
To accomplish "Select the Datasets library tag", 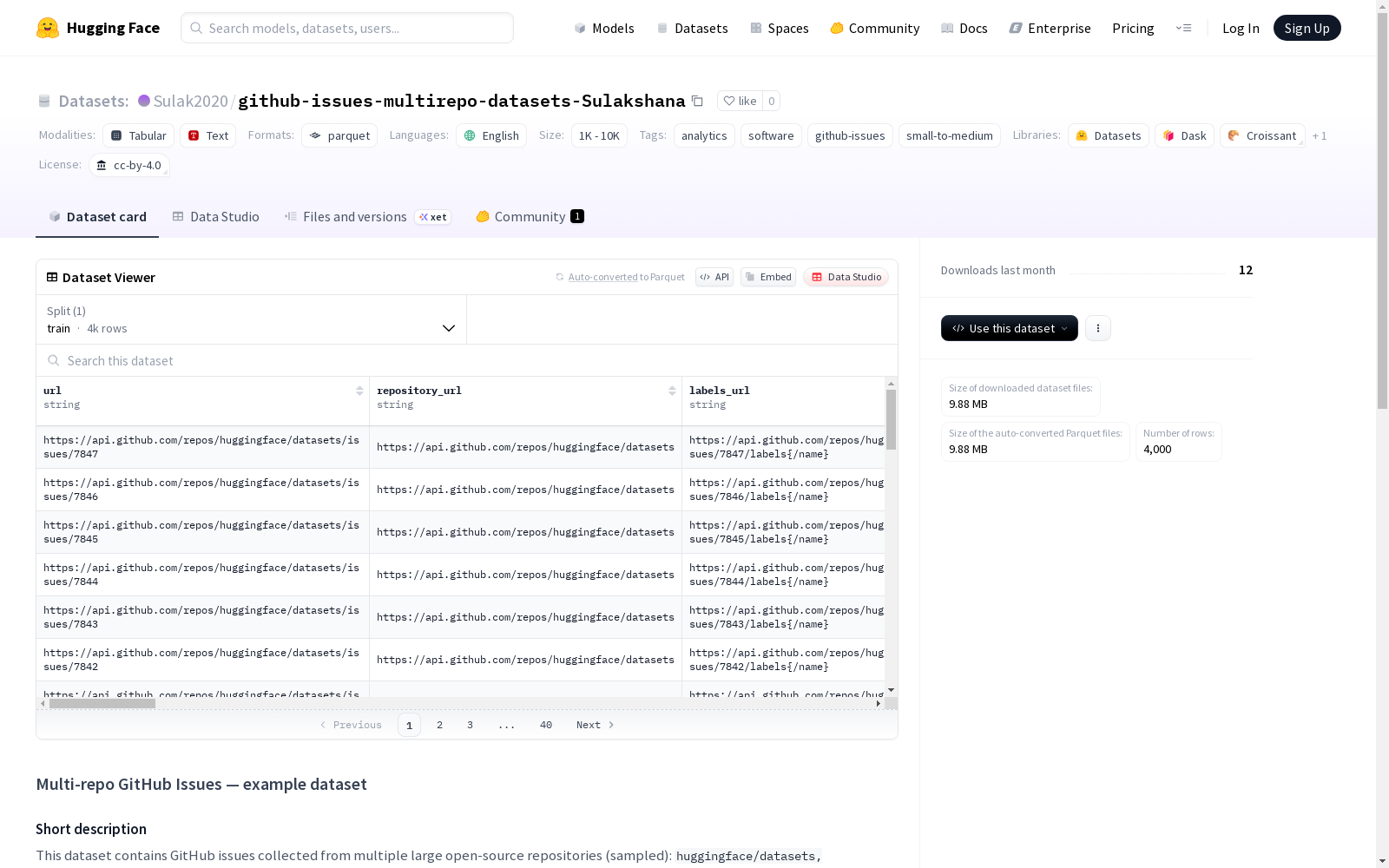I will click(1109, 135).
